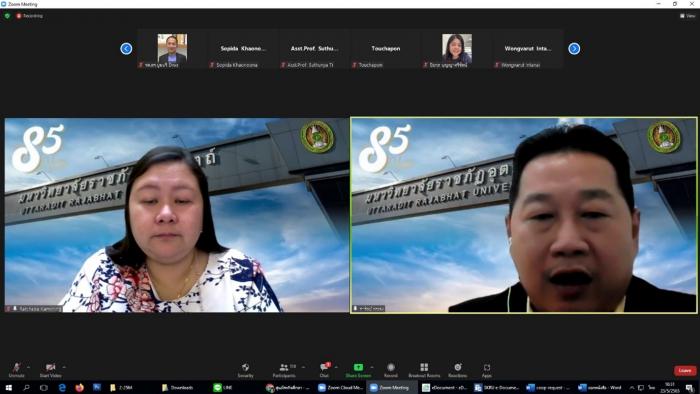Show hidden system tray icons chevron
The height and width of the screenshot is (394, 700).
[632, 388]
